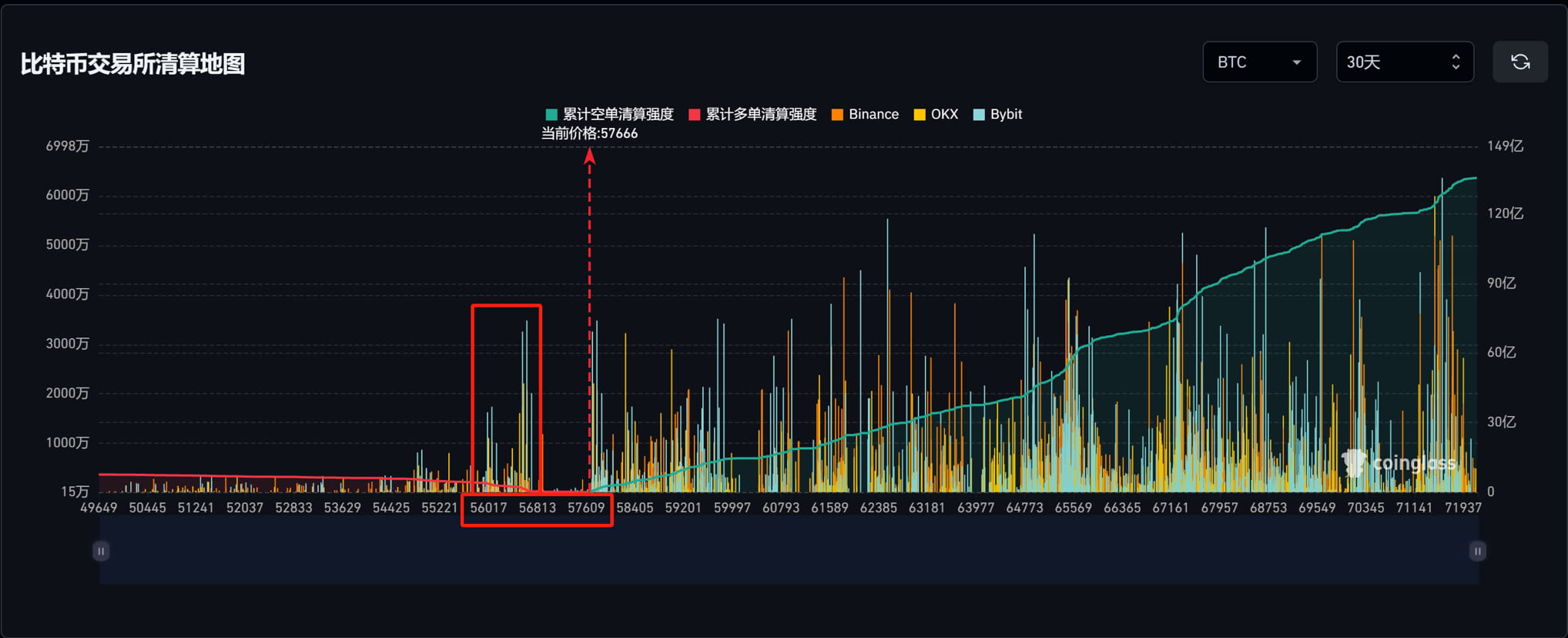Viewport: 1568px width, 638px height.
Task: Open the 30天 time range selector
Action: pyautogui.click(x=1405, y=62)
